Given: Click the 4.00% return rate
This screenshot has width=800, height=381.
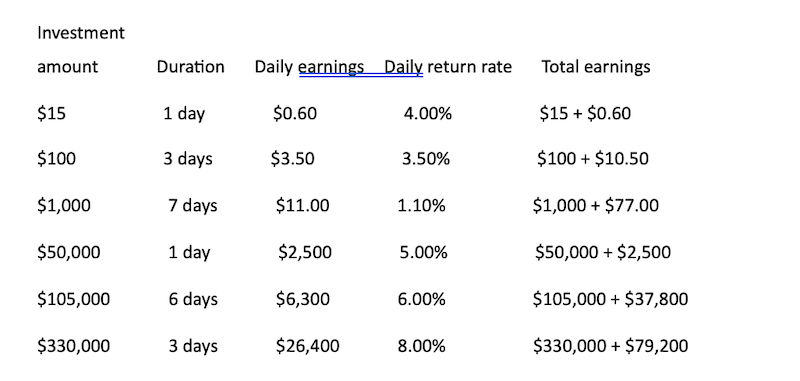Looking at the screenshot, I should tap(428, 113).
